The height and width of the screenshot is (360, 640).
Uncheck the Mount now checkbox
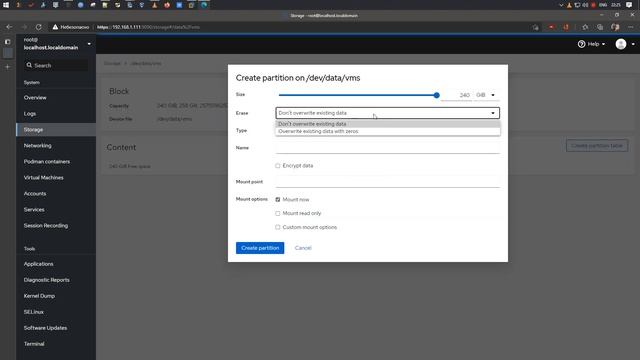click(x=278, y=200)
